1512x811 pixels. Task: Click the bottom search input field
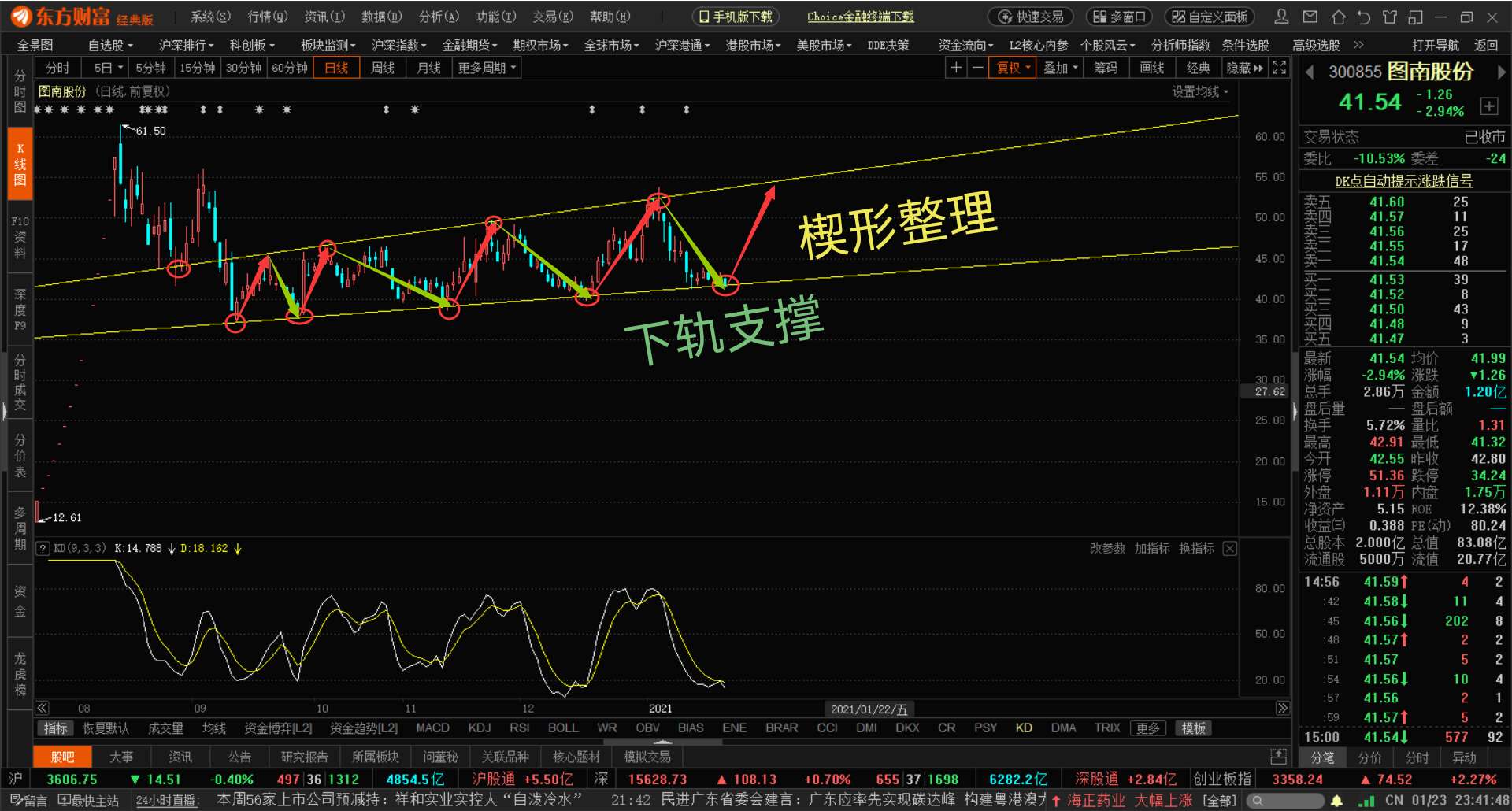click(x=1284, y=801)
